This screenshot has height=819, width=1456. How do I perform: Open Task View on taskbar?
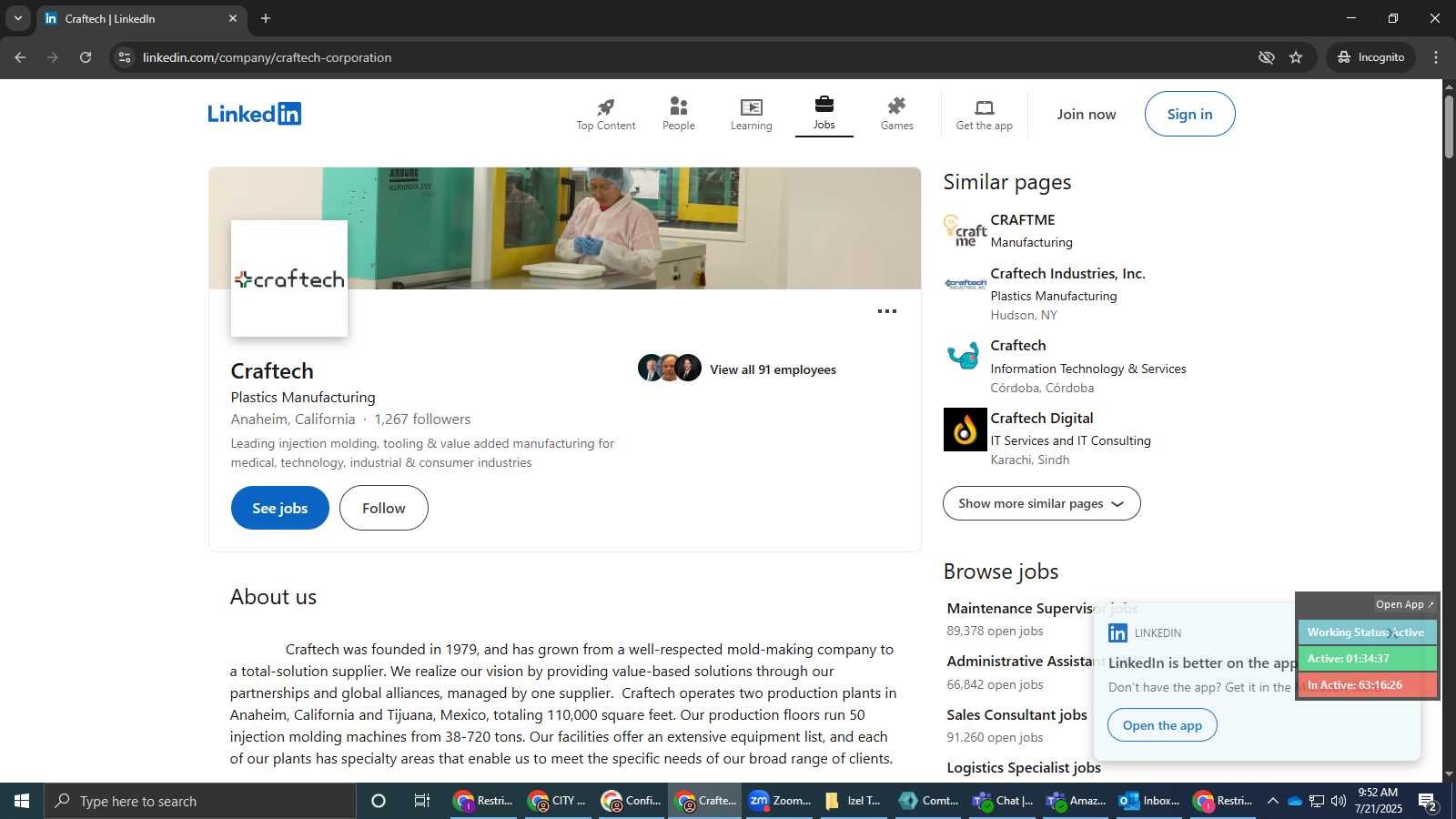[x=422, y=801]
